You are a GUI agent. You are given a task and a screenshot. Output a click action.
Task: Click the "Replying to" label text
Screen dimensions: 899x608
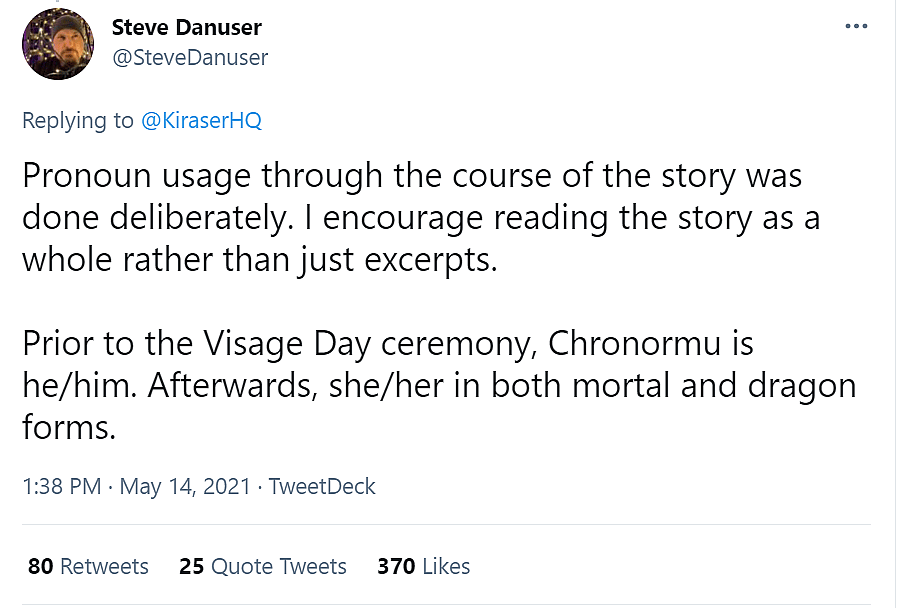77,121
